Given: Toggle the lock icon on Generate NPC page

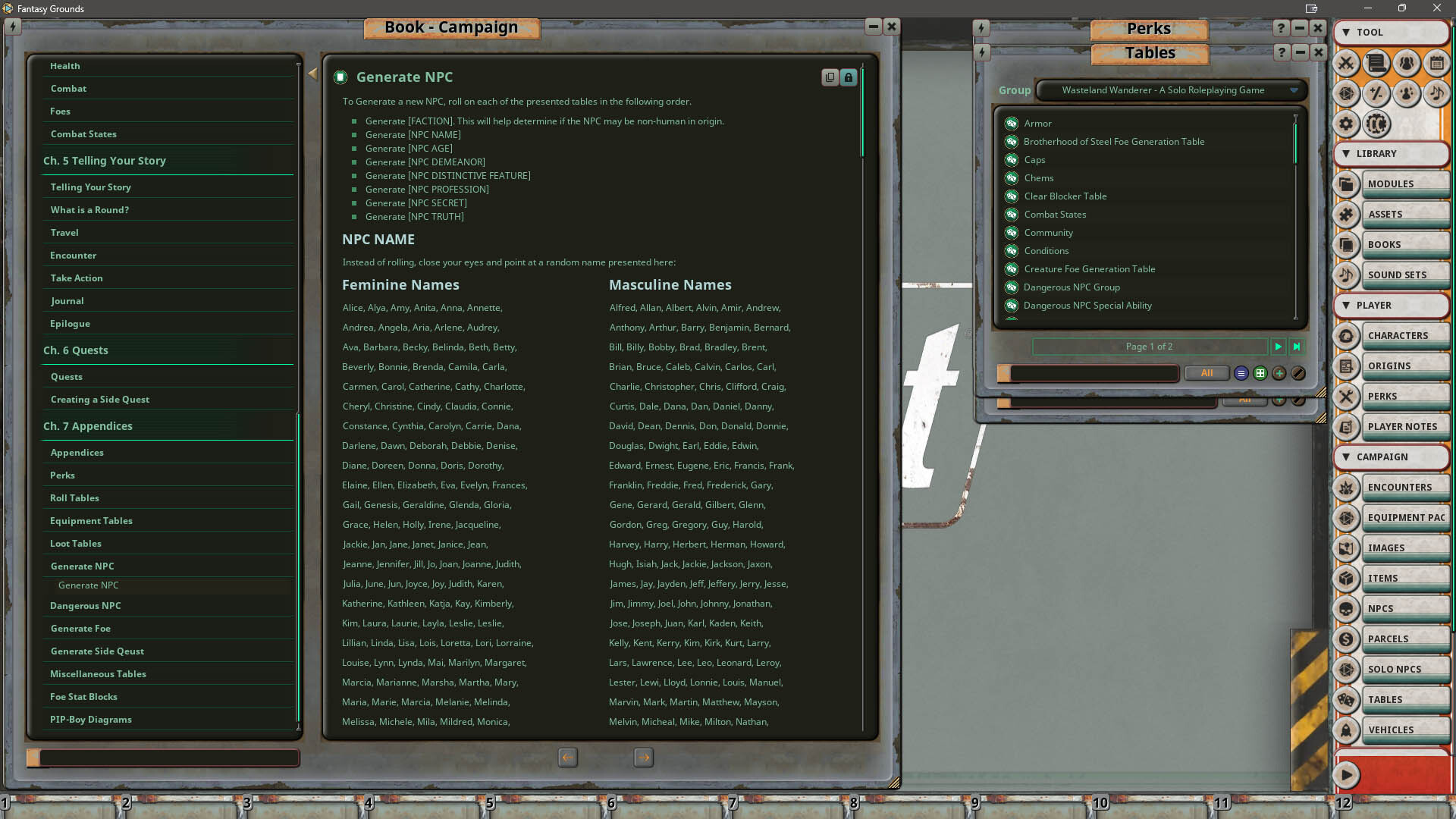Looking at the screenshot, I should 849,77.
